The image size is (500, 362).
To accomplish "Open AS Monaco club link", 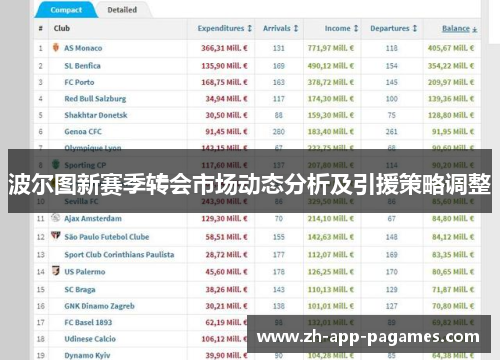I will point(83,48).
